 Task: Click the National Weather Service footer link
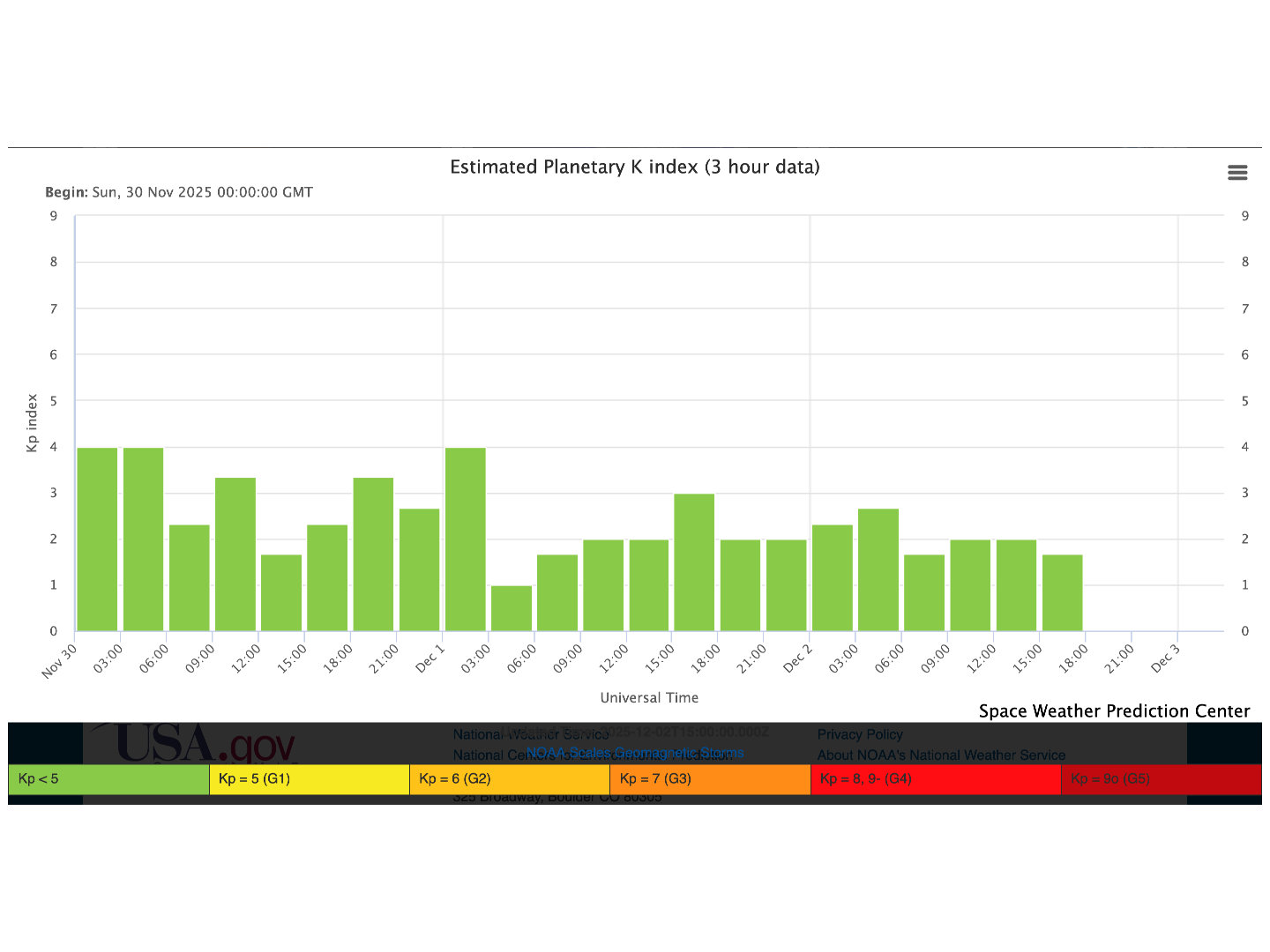[x=494, y=734]
